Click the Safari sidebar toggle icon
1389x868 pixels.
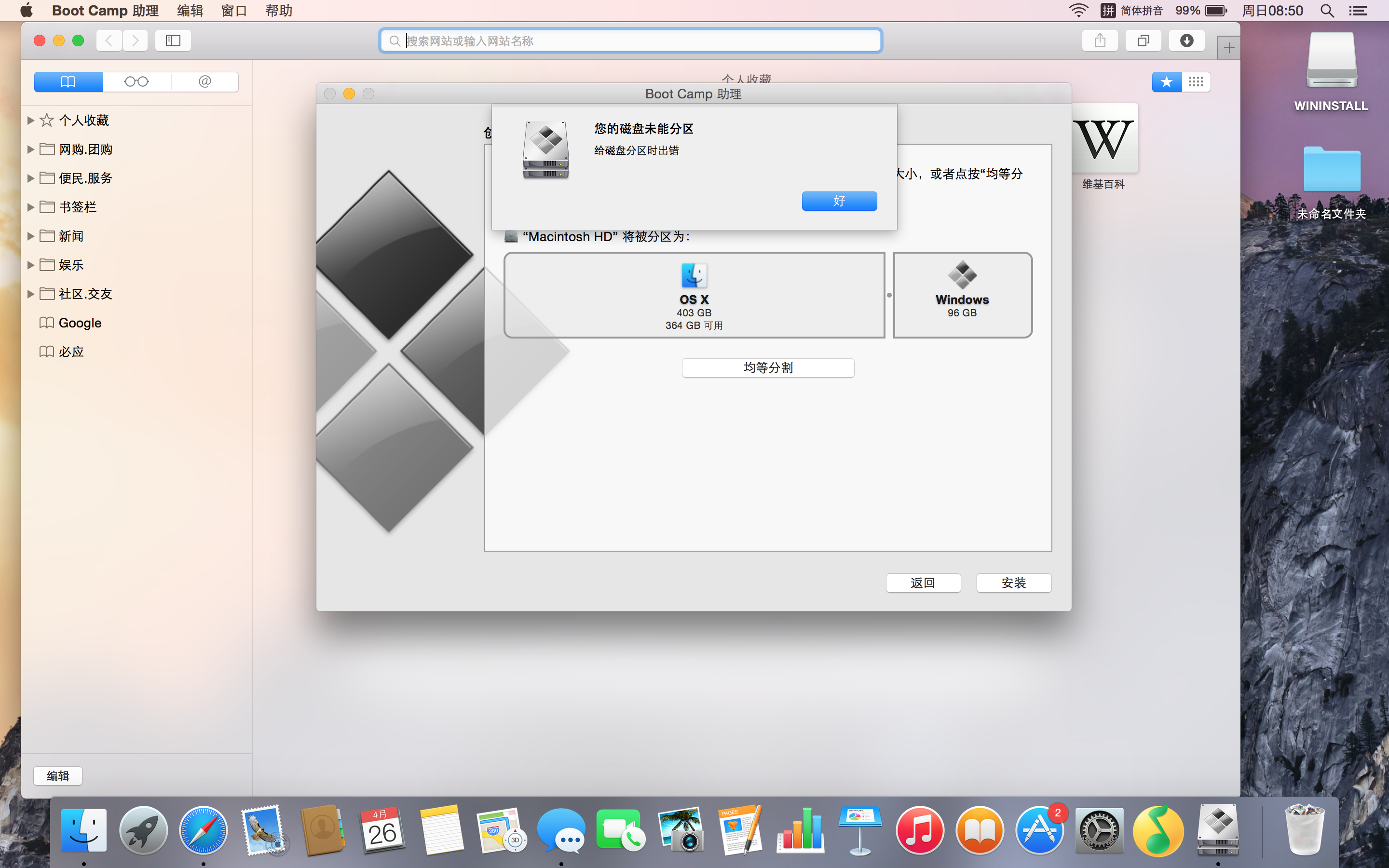[x=173, y=40]
